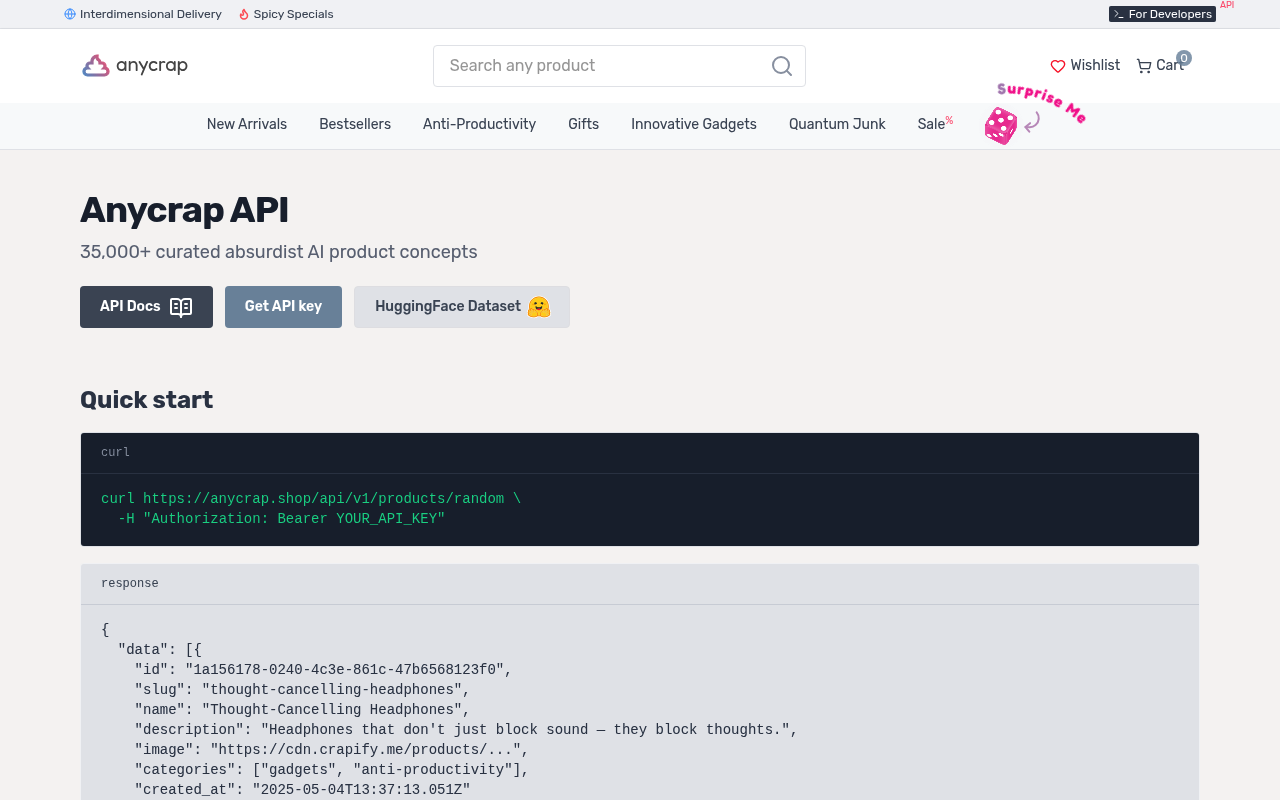
Task: Click the "id" UUID line in response
Action: pyautogui.click(x=323, y=669)
